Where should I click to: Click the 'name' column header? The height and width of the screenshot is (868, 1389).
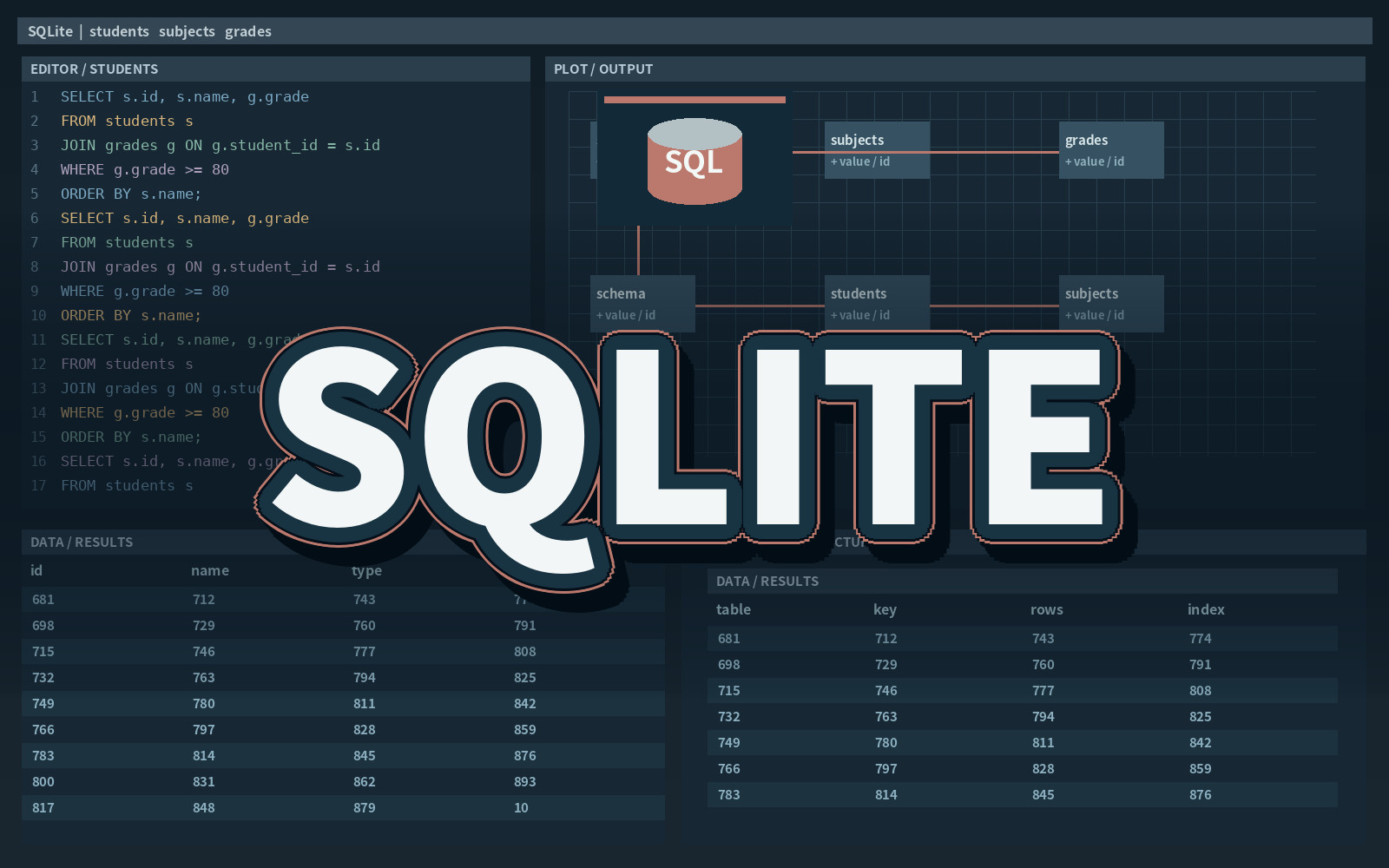[210, 570]
